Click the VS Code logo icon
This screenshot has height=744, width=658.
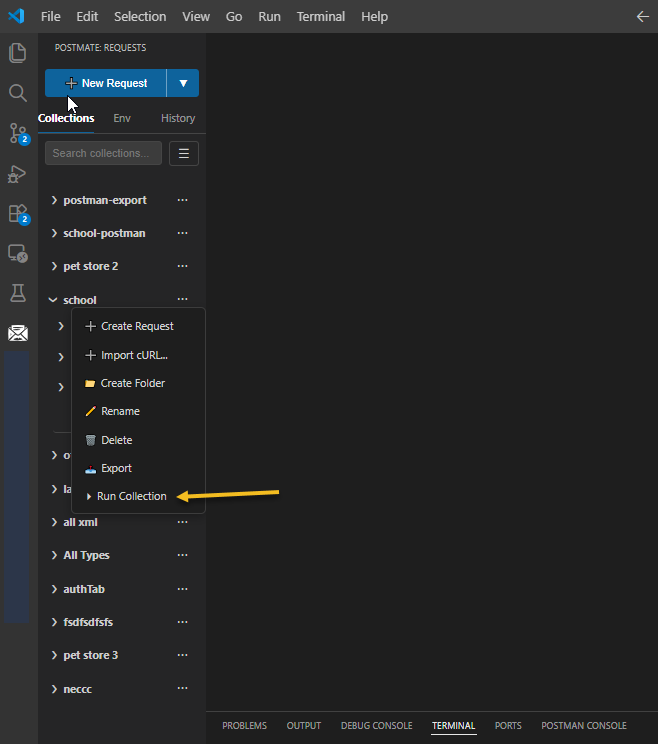17,16
